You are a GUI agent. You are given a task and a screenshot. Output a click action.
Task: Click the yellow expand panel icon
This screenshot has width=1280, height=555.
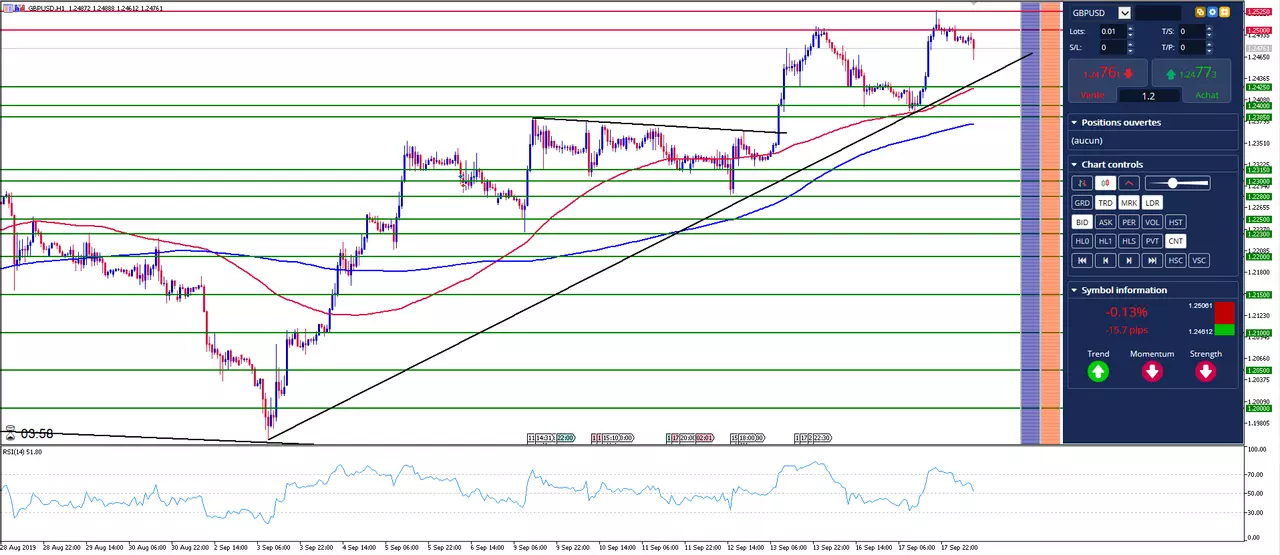[1224, 12]
